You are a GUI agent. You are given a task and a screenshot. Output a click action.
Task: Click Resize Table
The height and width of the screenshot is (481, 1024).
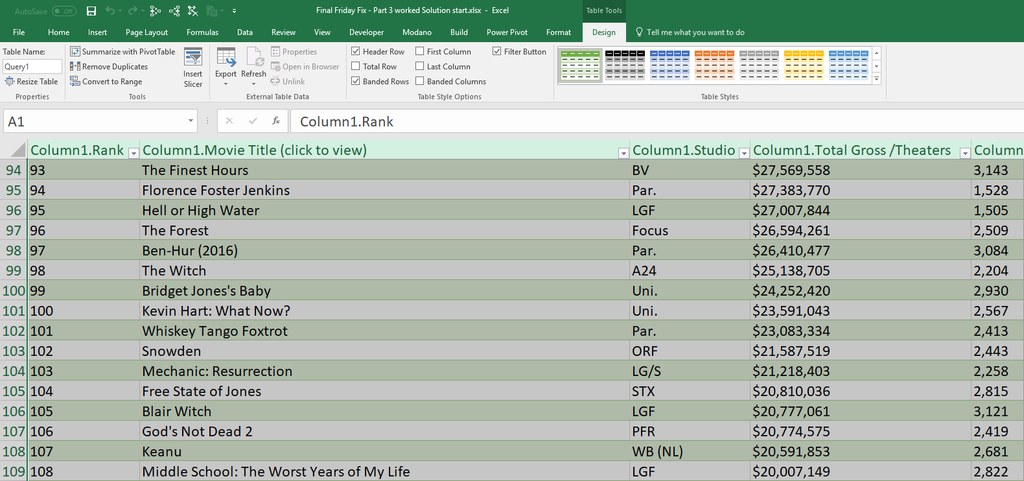[x=32, y=82]
